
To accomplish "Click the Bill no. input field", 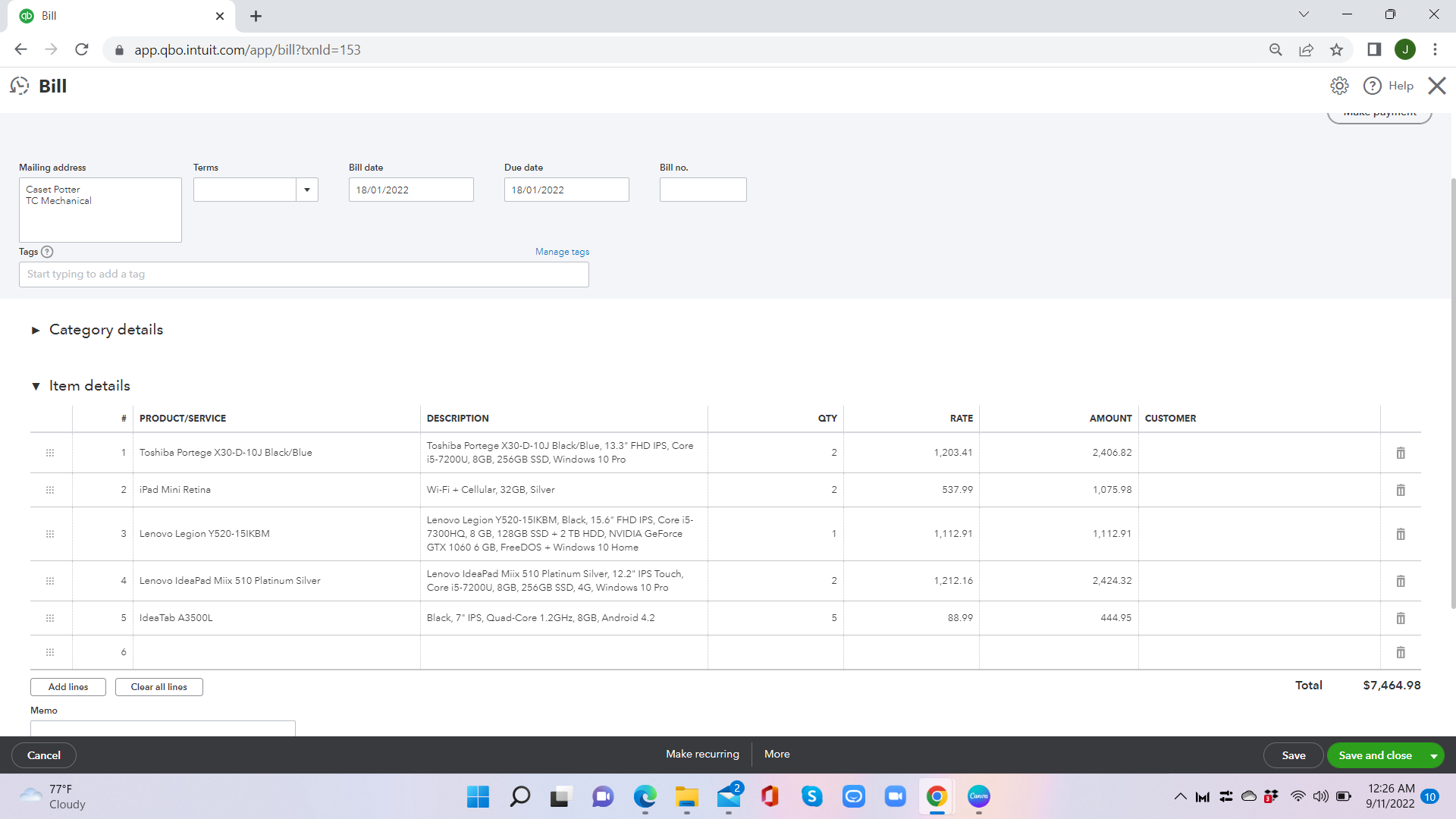I will [702, 190].
